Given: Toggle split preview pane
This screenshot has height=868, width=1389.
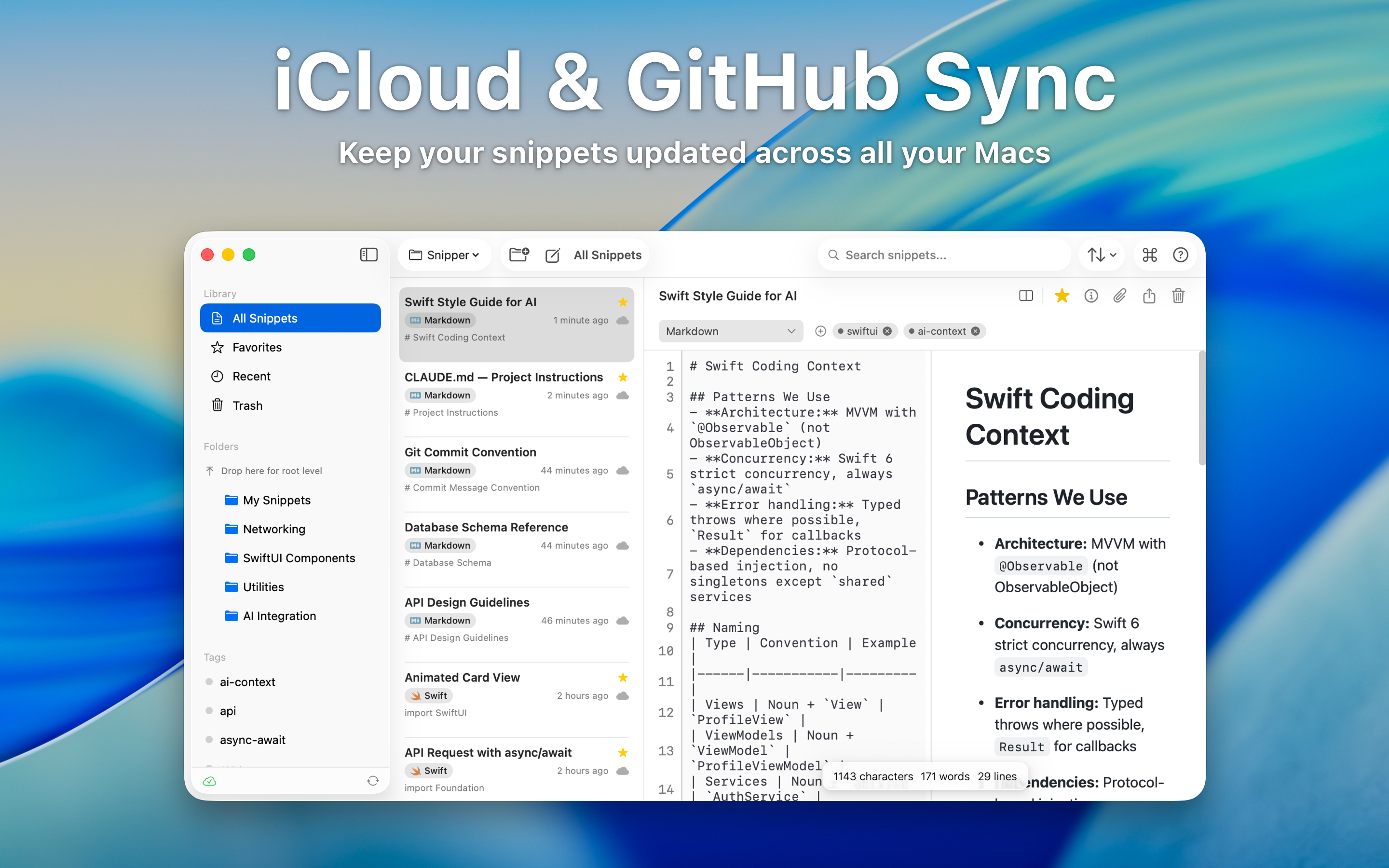Looking at the screenshot, I should 1026,296.
